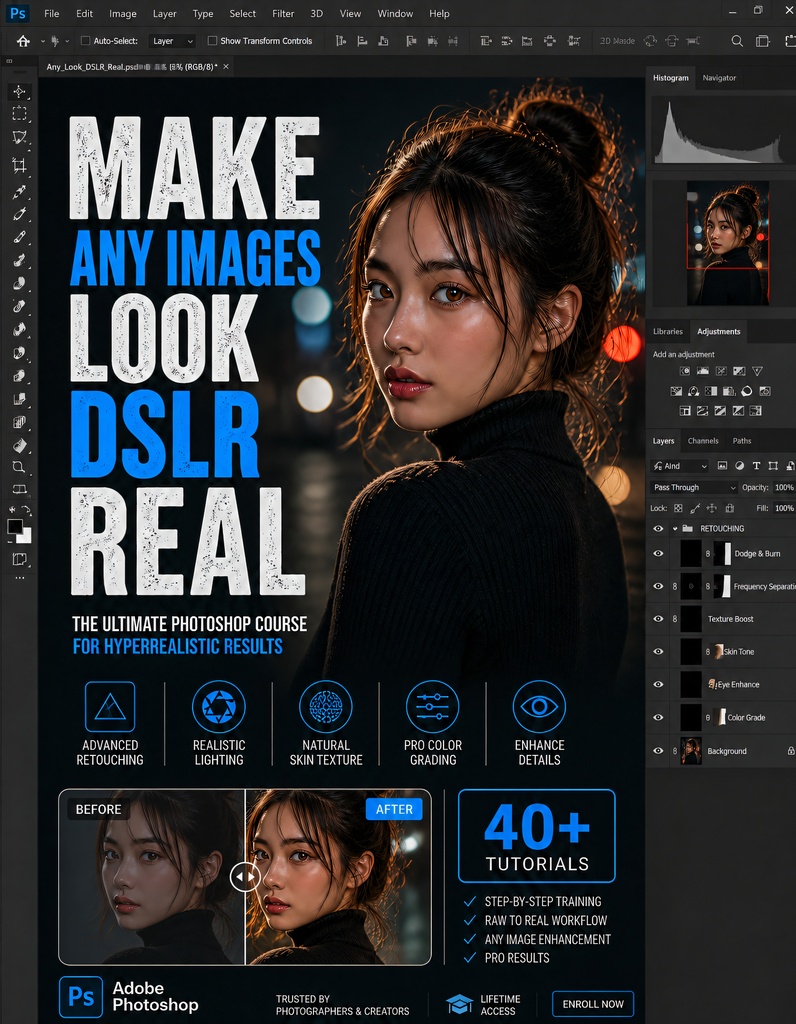Hide the Background layer

(658, 751)
